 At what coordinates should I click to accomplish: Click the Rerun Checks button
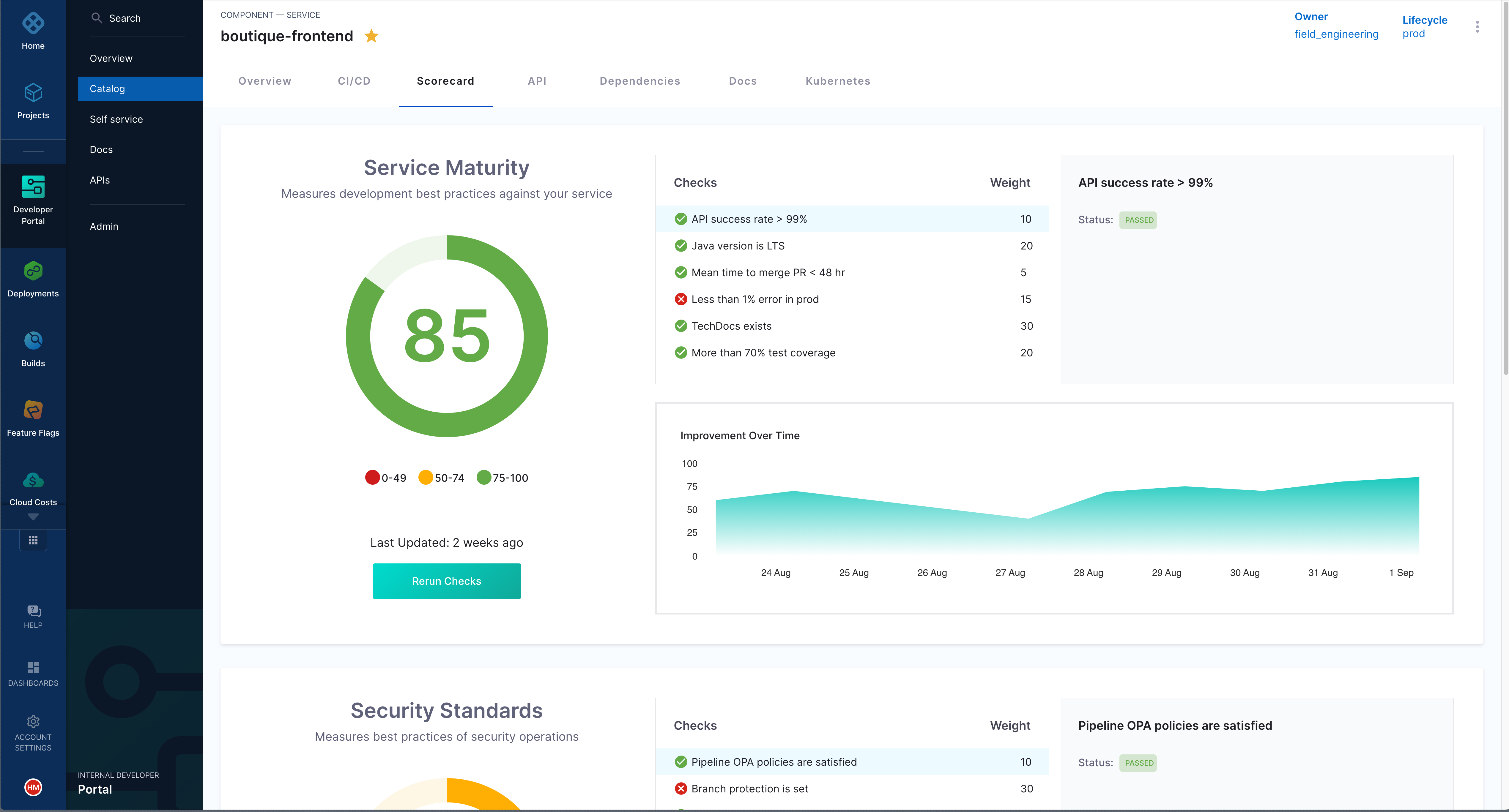(446, 581)
